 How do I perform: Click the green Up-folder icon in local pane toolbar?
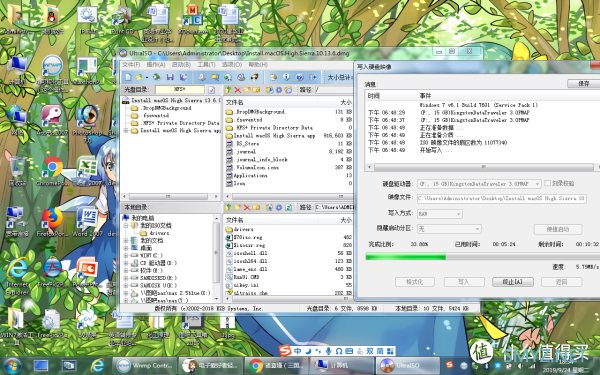228,207
